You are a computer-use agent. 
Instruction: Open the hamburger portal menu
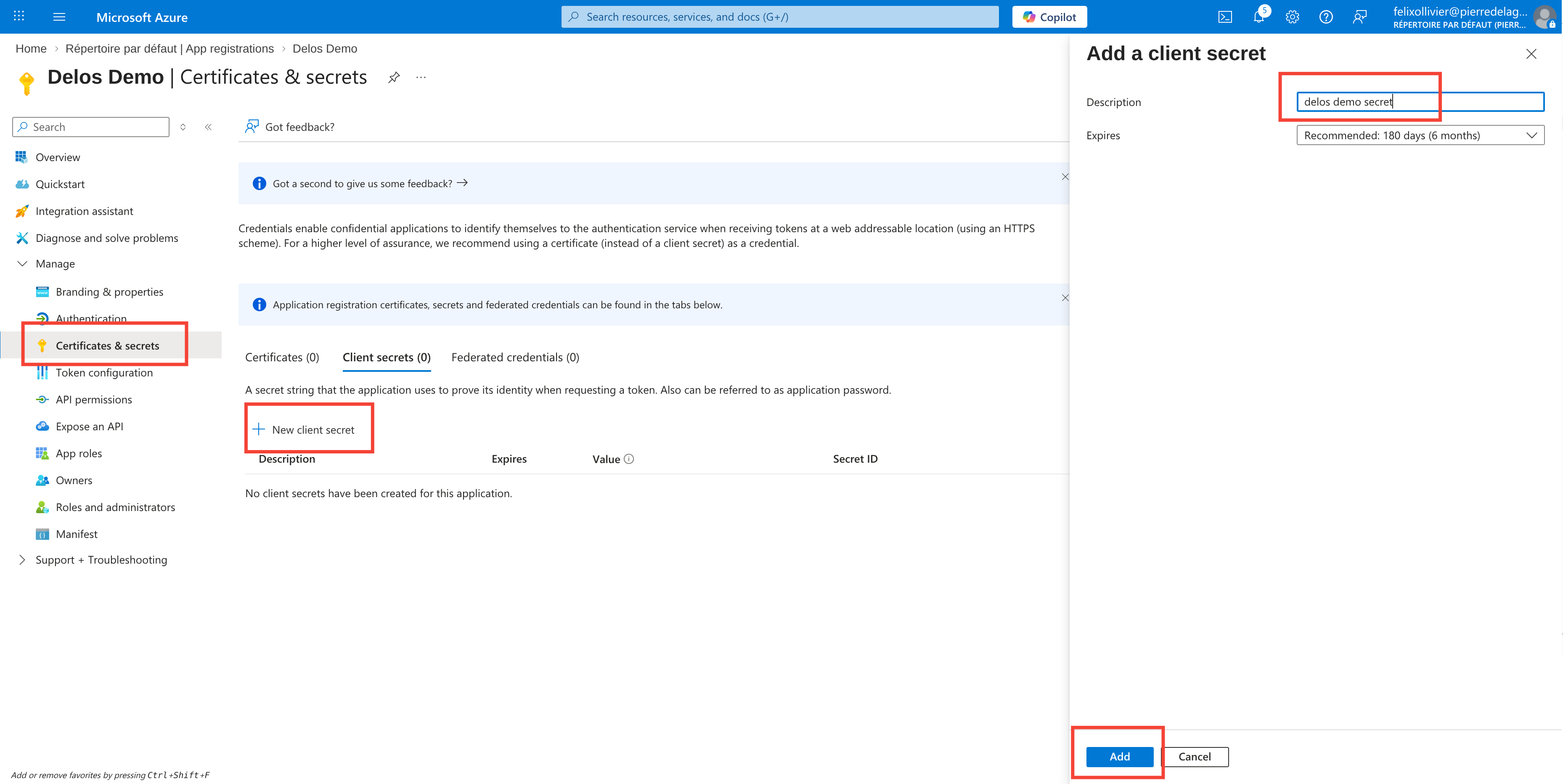(59, 16)
